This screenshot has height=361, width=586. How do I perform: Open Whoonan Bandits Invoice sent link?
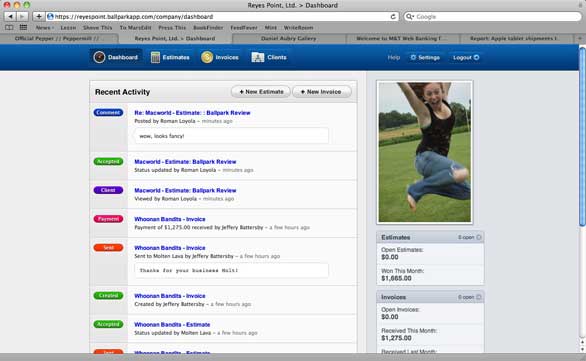pos(170,248)
